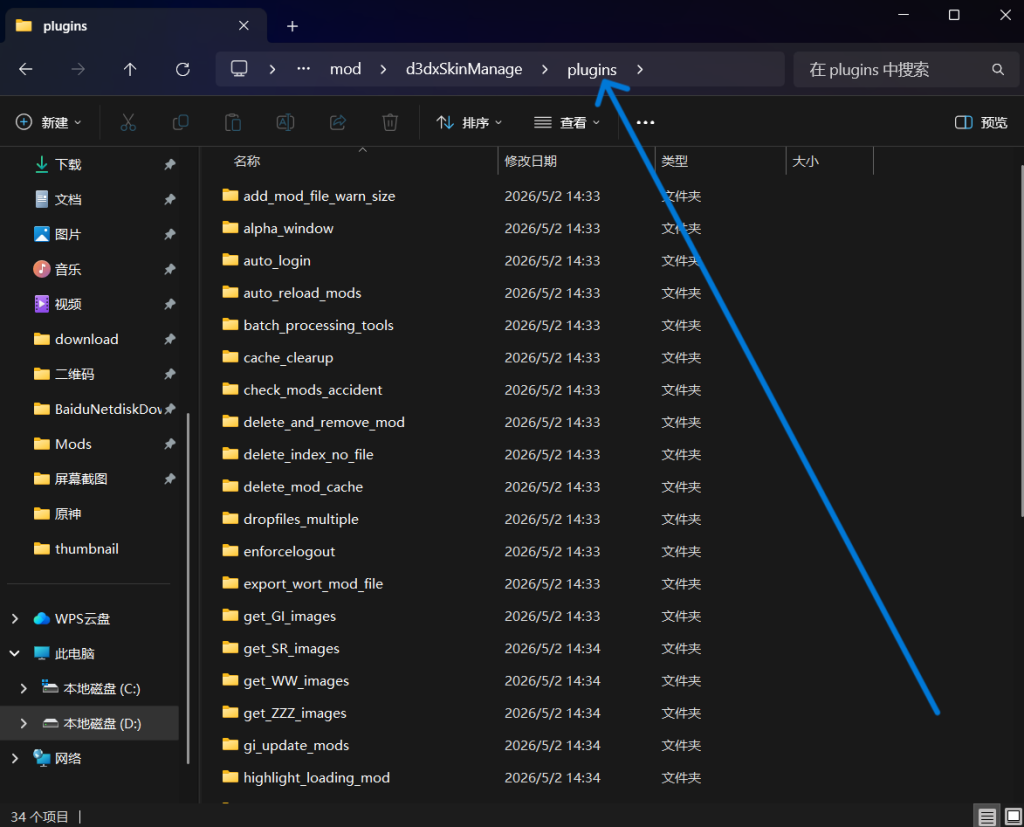Click the This PC monitor icon in address bar
The height and width of the screenshot is (827, 1024).
[x=239, y=69]
